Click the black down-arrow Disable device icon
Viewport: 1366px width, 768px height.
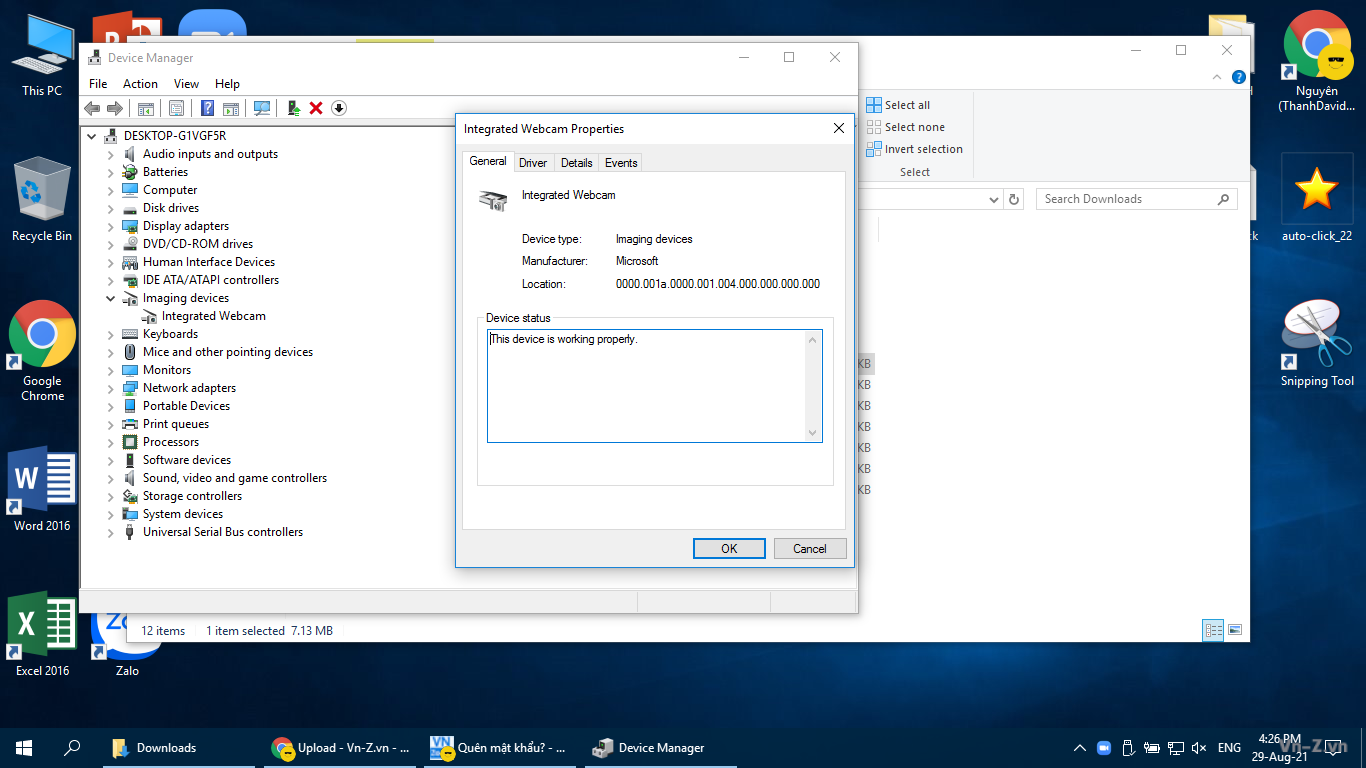click(x=339, y=108)
